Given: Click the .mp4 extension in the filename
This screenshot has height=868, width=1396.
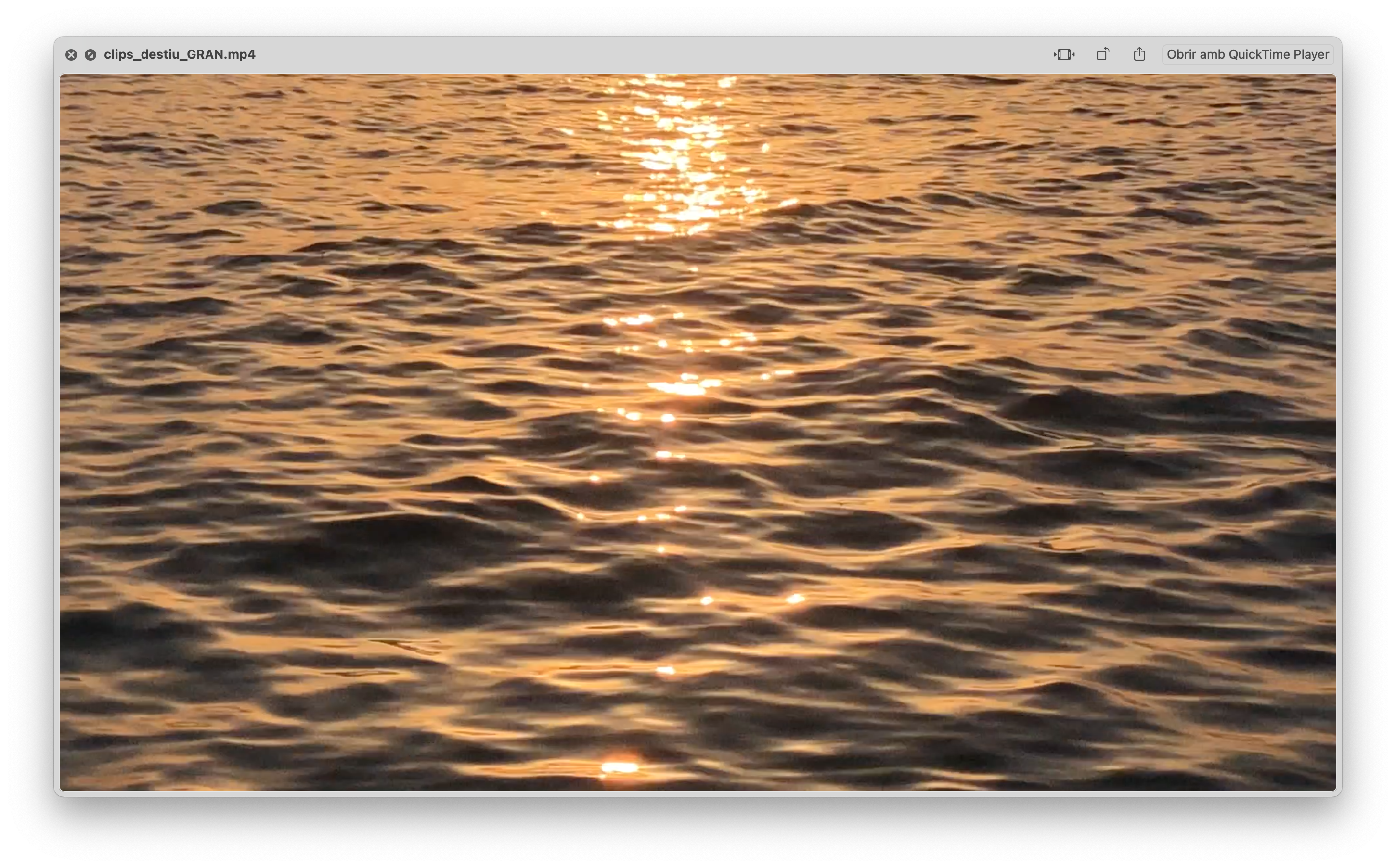Looking at the screenshot, I should pyautogui.click(x=241, y=54).
